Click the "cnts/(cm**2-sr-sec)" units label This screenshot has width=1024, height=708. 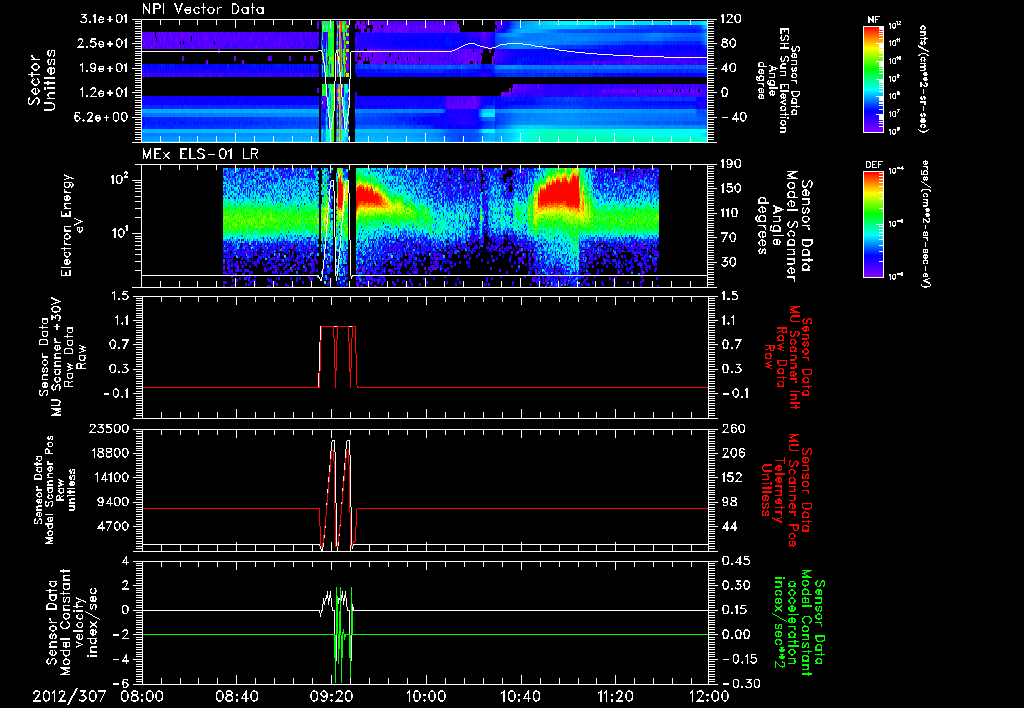(922, 79)
